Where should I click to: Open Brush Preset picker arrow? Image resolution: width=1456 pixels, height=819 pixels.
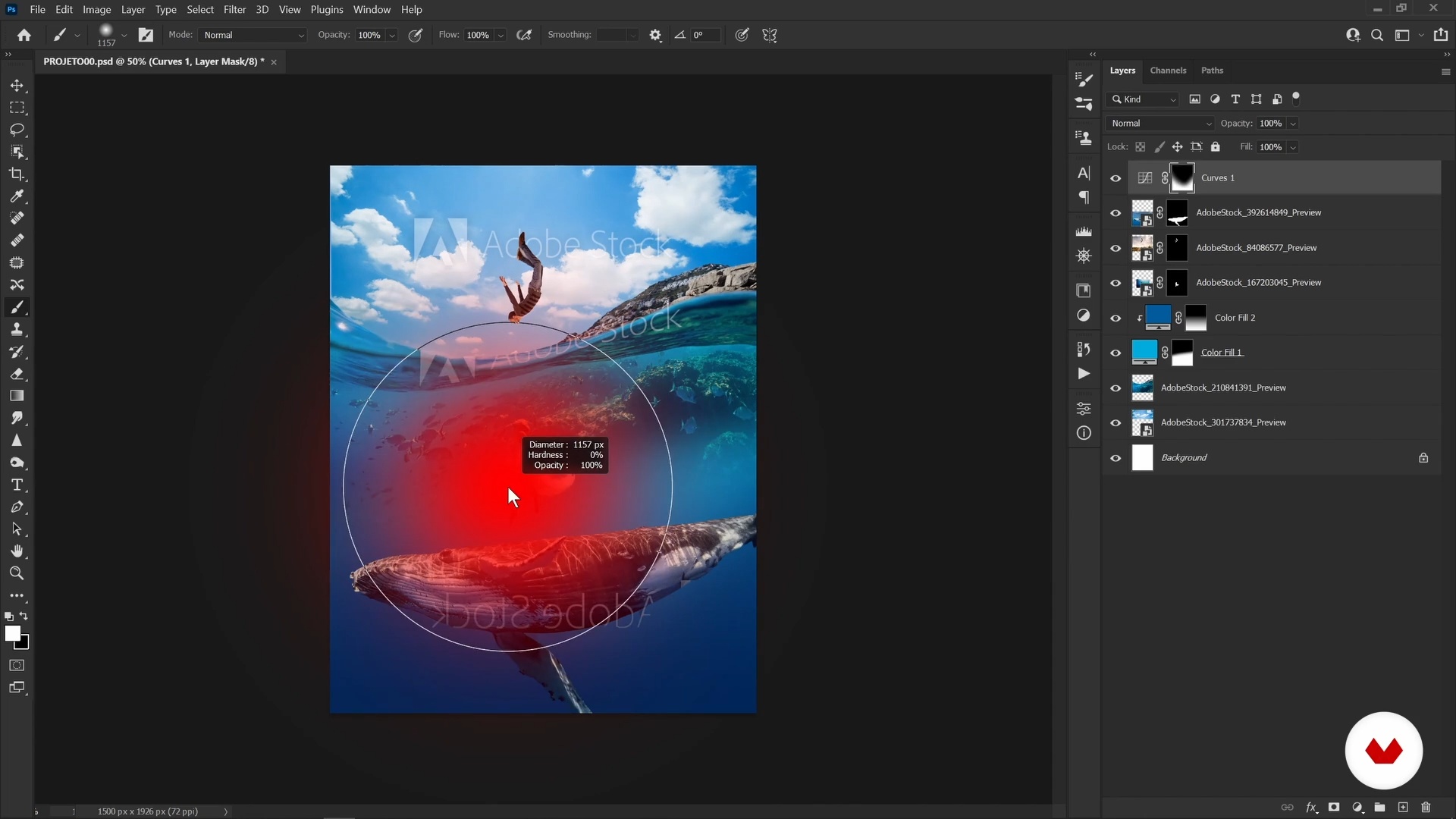(124, 35)
